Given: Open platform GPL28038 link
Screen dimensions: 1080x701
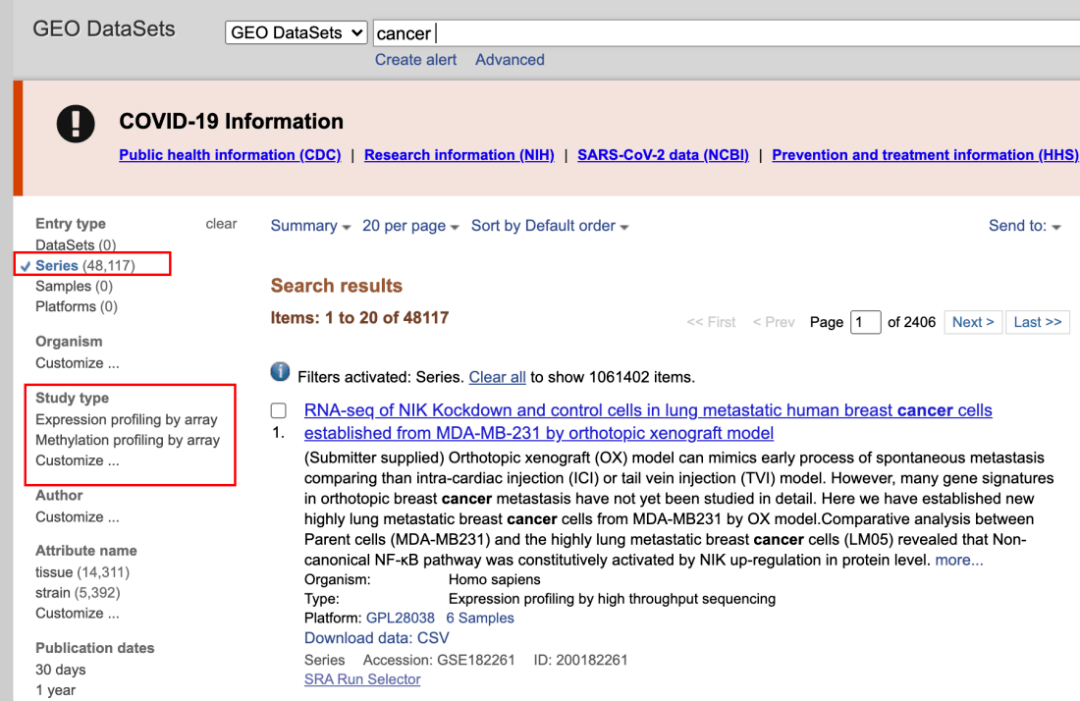Looking at the screenshot, I should [400, 618].
